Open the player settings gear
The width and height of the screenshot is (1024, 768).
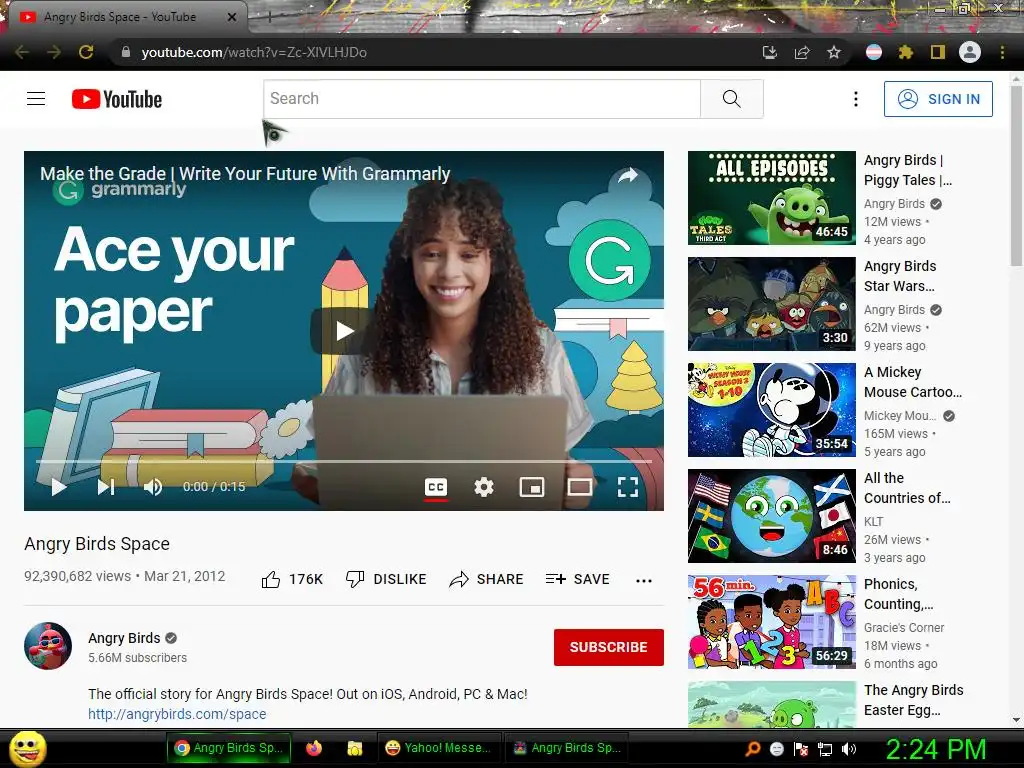tap(483, 487)
